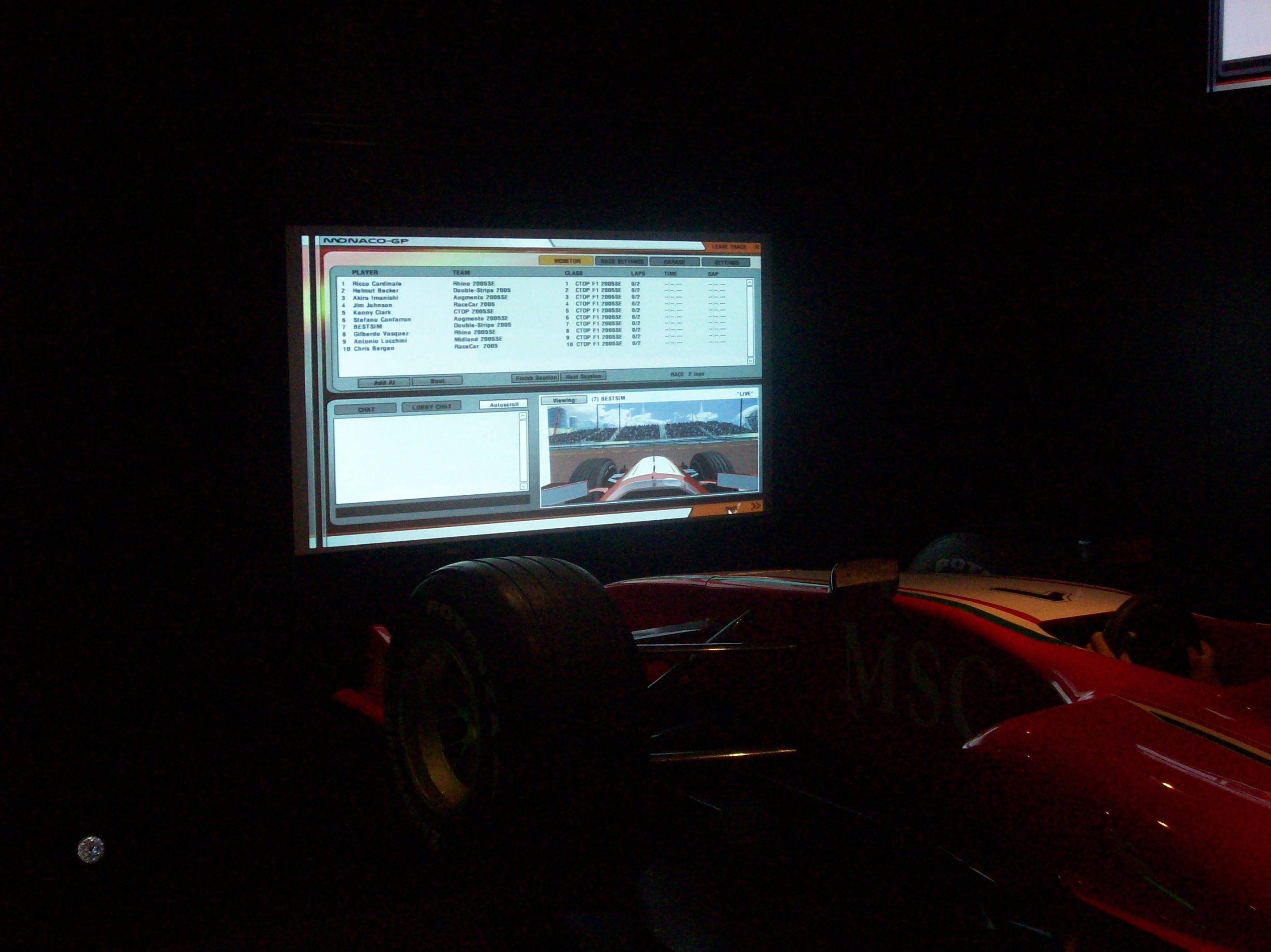Click the TIME column header
The width and height of the screenshot is (1271, 952).
coord(671,274)
